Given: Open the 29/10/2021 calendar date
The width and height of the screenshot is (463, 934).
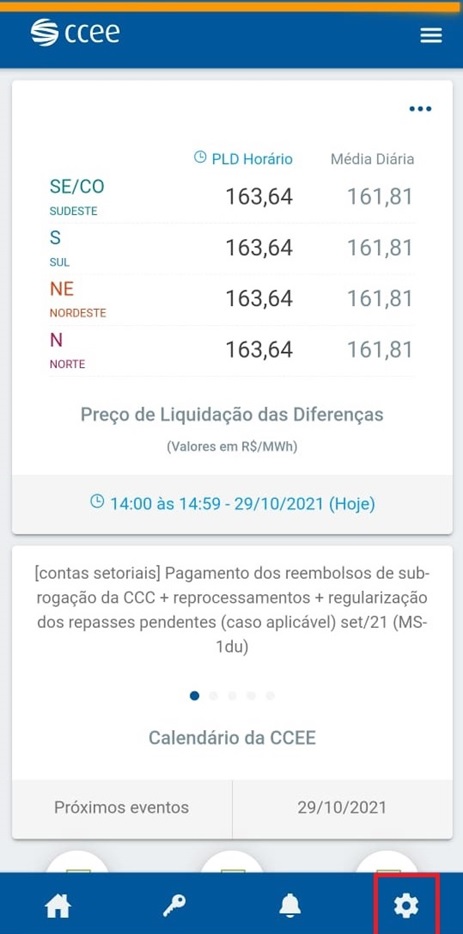Looking at the screenshot, I should coord(342,808).
